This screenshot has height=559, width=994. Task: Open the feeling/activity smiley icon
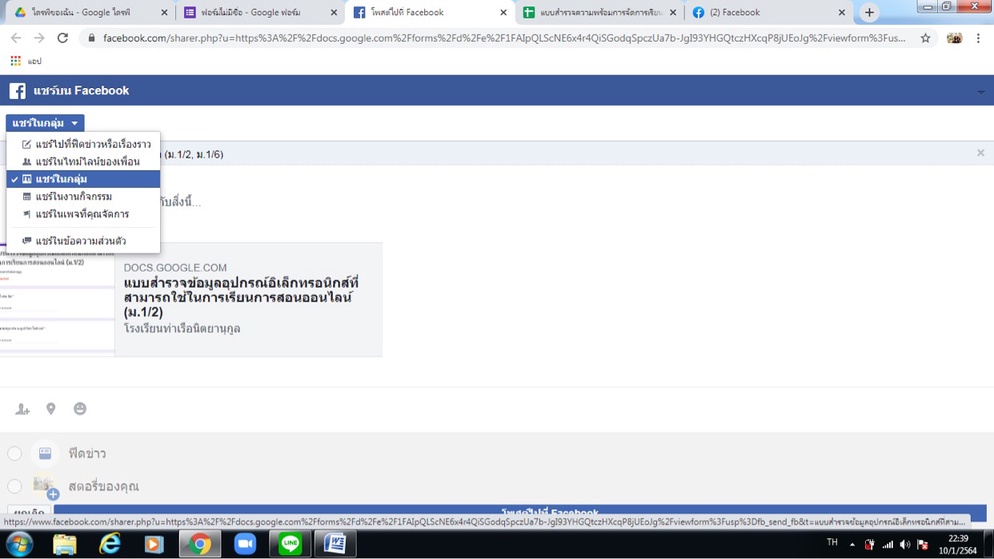point(80,409)
